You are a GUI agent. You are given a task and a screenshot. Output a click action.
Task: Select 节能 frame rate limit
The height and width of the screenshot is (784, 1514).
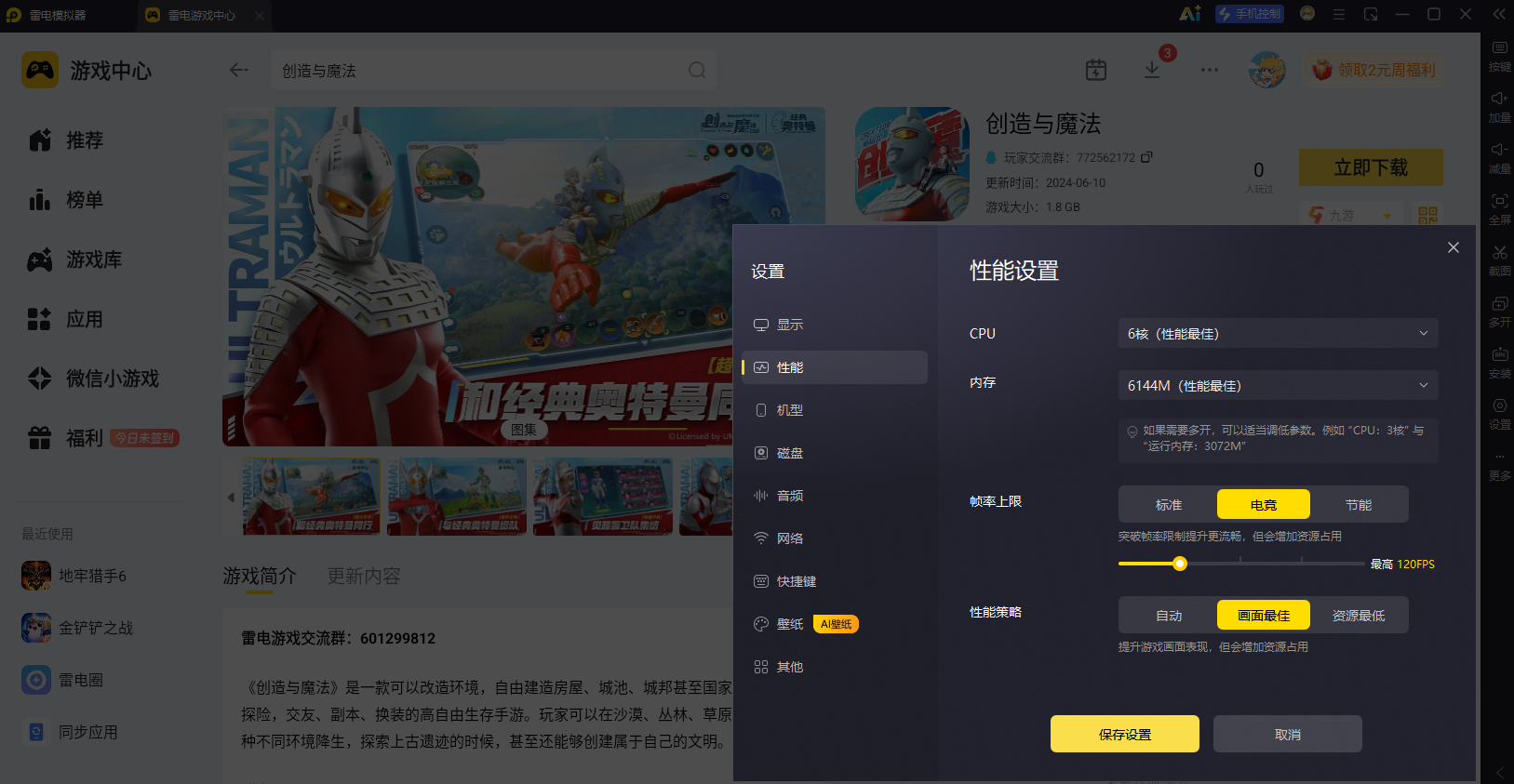[x=1359, y=504]
